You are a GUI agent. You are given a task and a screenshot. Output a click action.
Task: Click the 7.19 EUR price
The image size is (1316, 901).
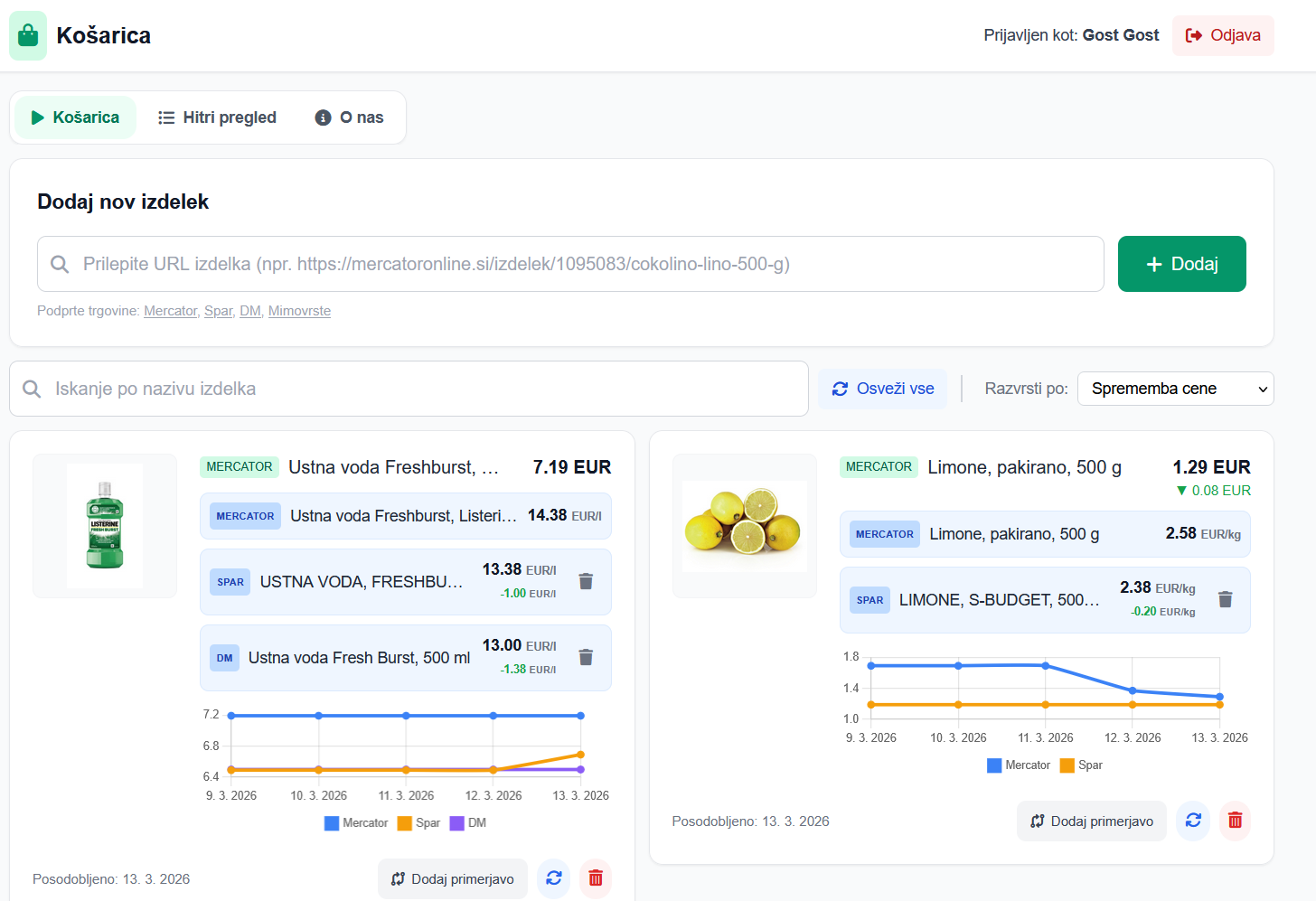(x=572, y=467)
